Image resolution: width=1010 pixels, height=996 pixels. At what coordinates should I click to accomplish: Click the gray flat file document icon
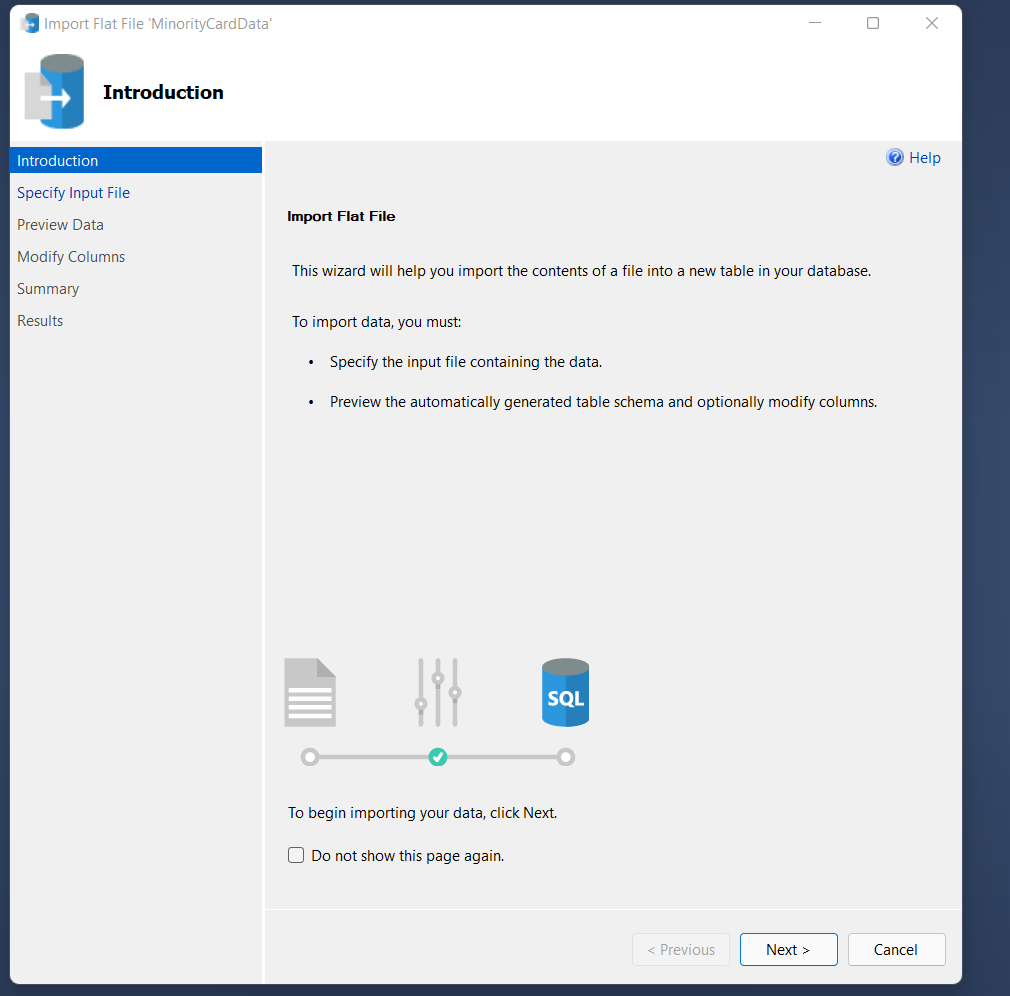click(x=310, y=692)
